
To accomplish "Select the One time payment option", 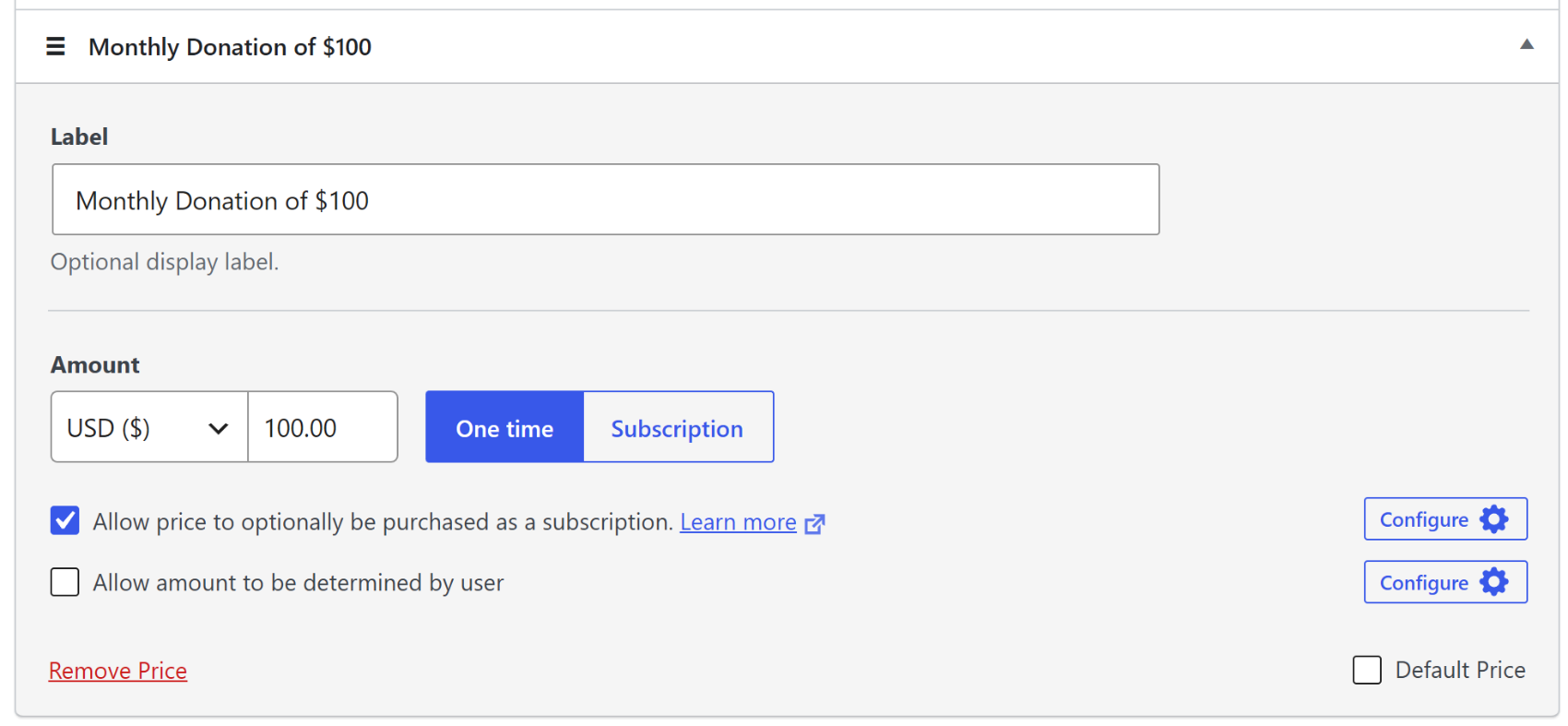I will click(505, 427).
